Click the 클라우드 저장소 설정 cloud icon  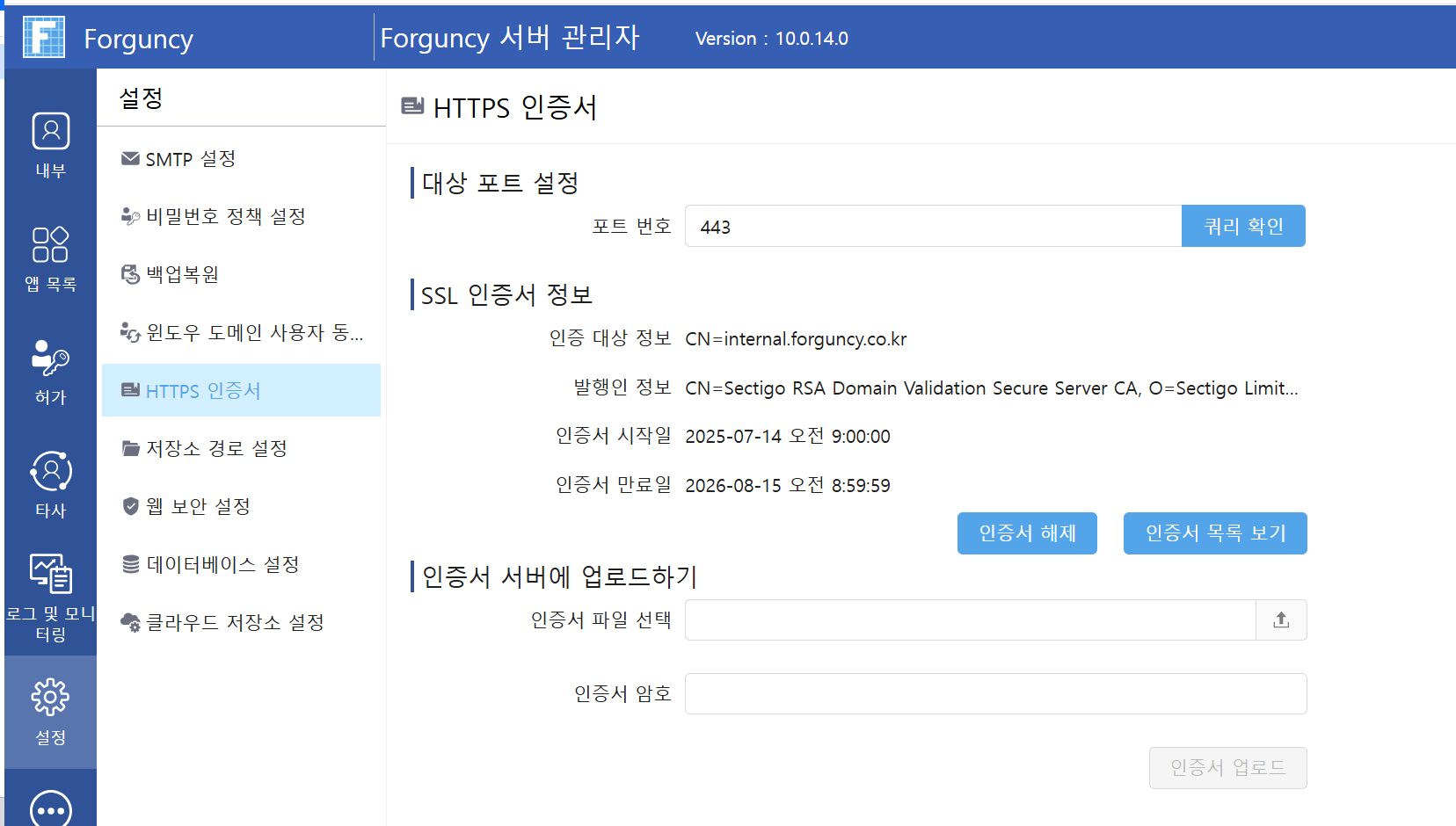tap(130, 622)
